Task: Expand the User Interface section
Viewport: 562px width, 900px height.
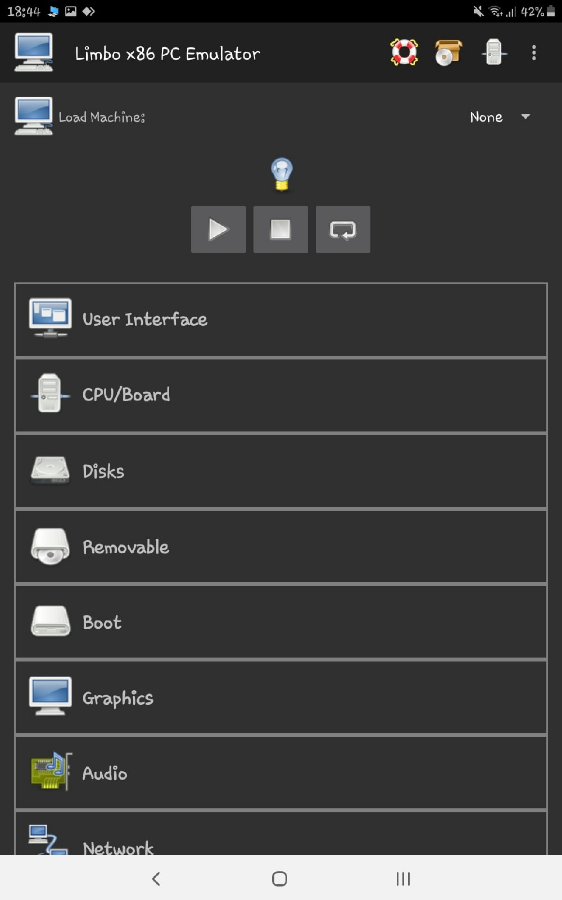Action: click(x=281, y=320)
